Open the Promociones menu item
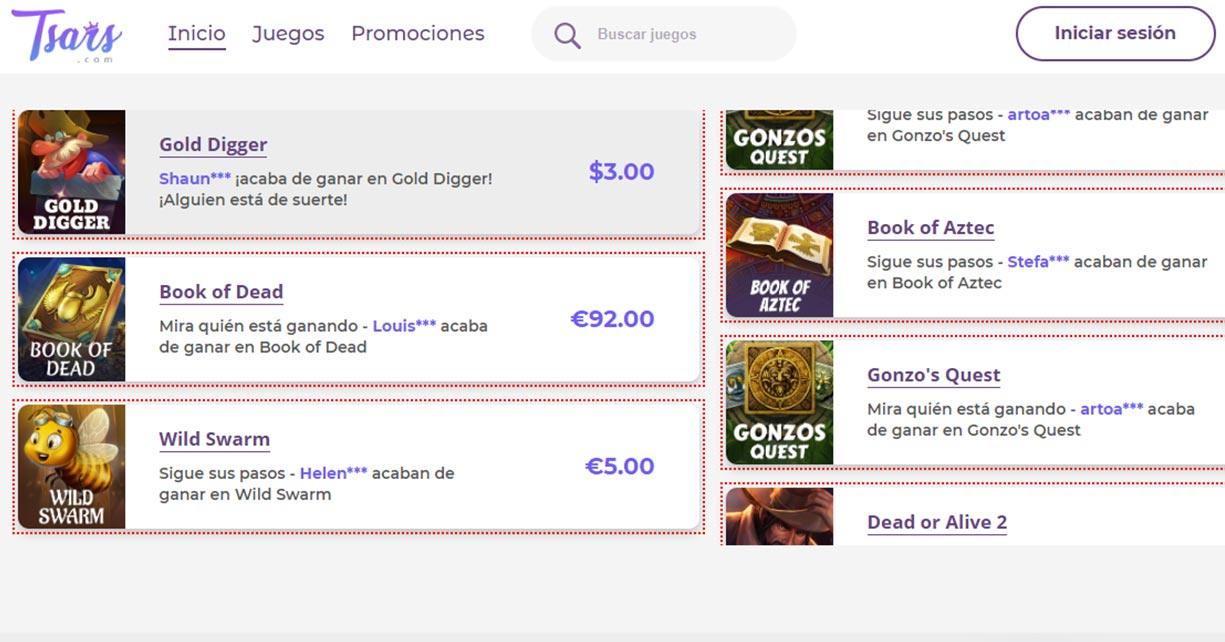The height and width of the screenshot is (642, 1225). tap(418, 33)
